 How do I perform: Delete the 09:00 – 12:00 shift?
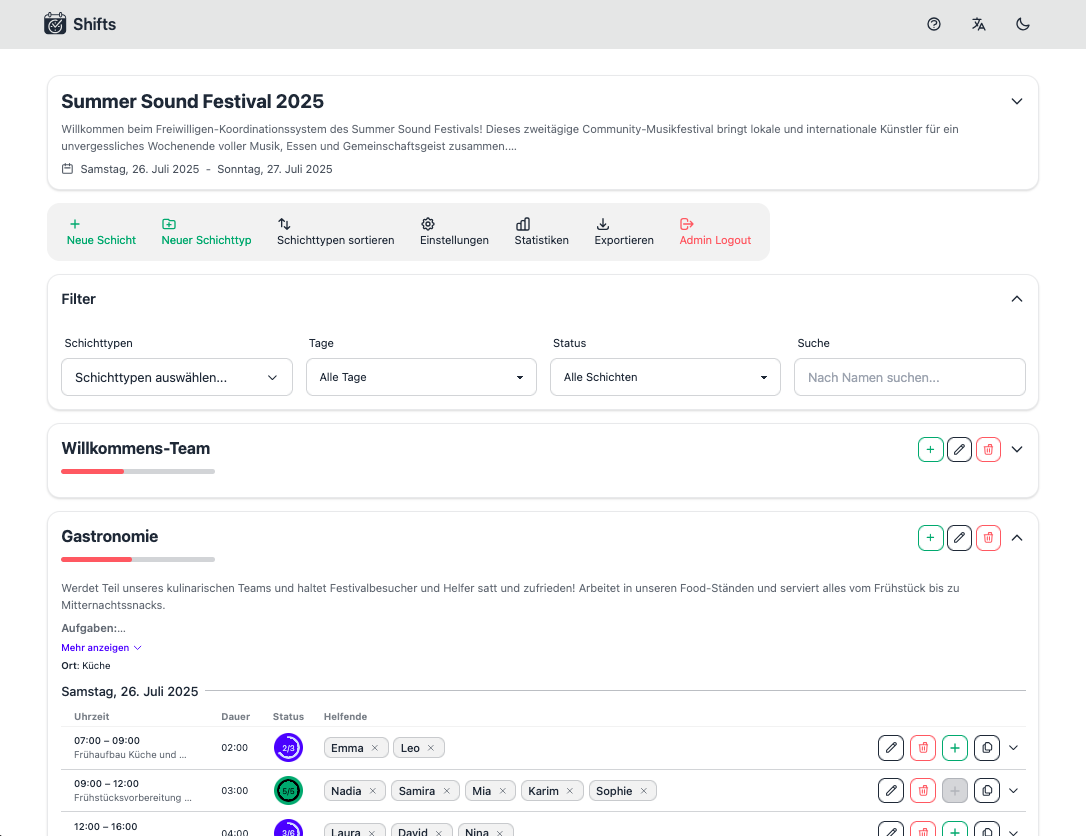click(x=923, y=791)
